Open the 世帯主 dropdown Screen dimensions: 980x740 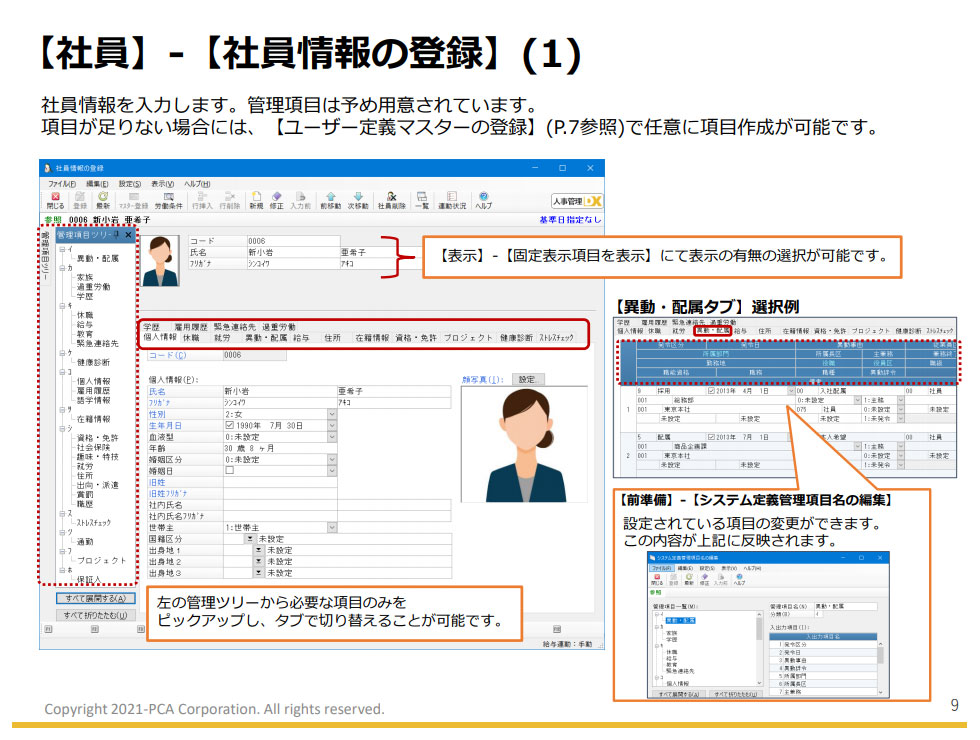332,526
